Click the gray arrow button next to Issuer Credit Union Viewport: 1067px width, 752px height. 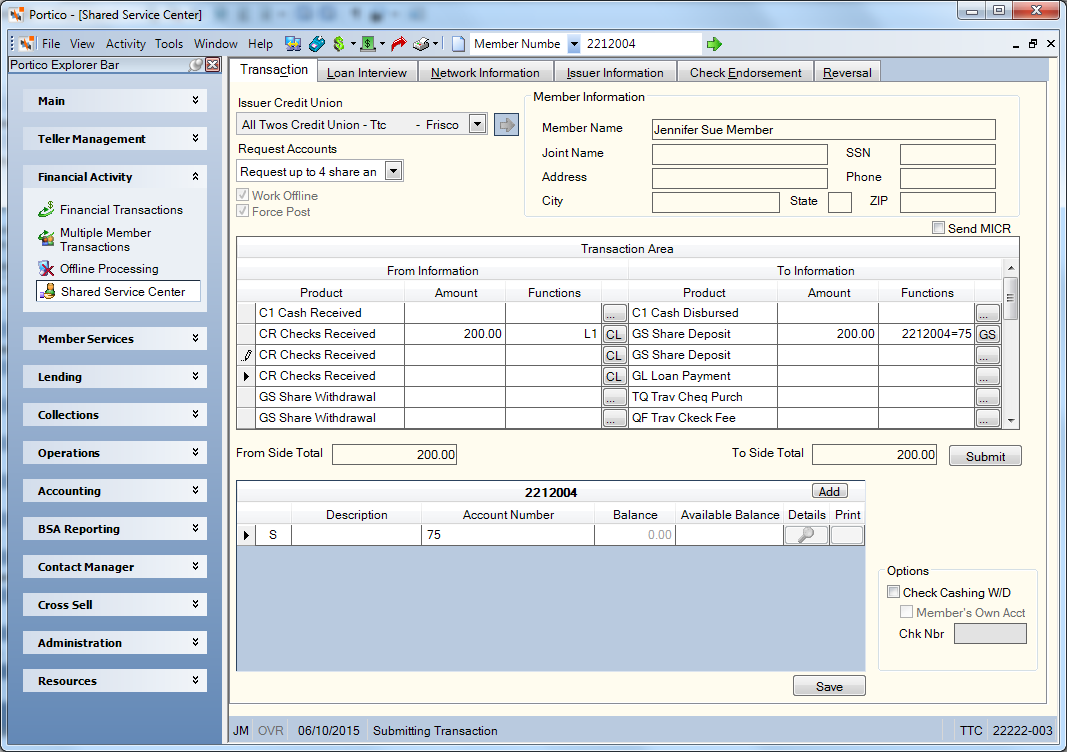506,125
